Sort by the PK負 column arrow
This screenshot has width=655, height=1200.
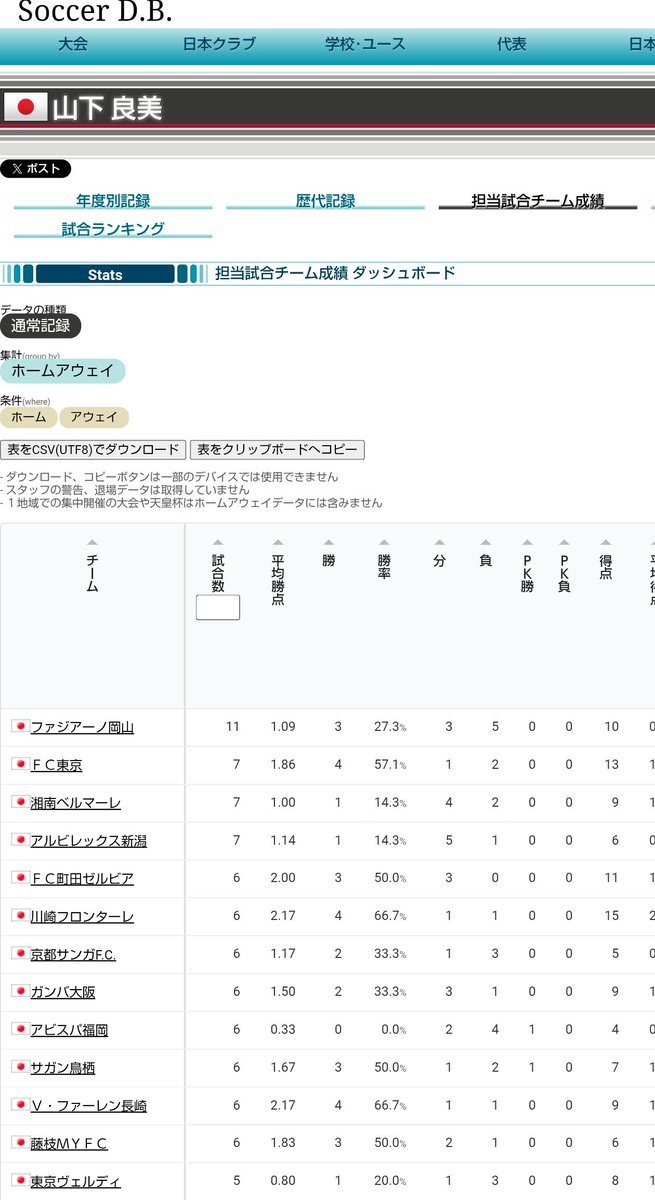tap(564, 543)
